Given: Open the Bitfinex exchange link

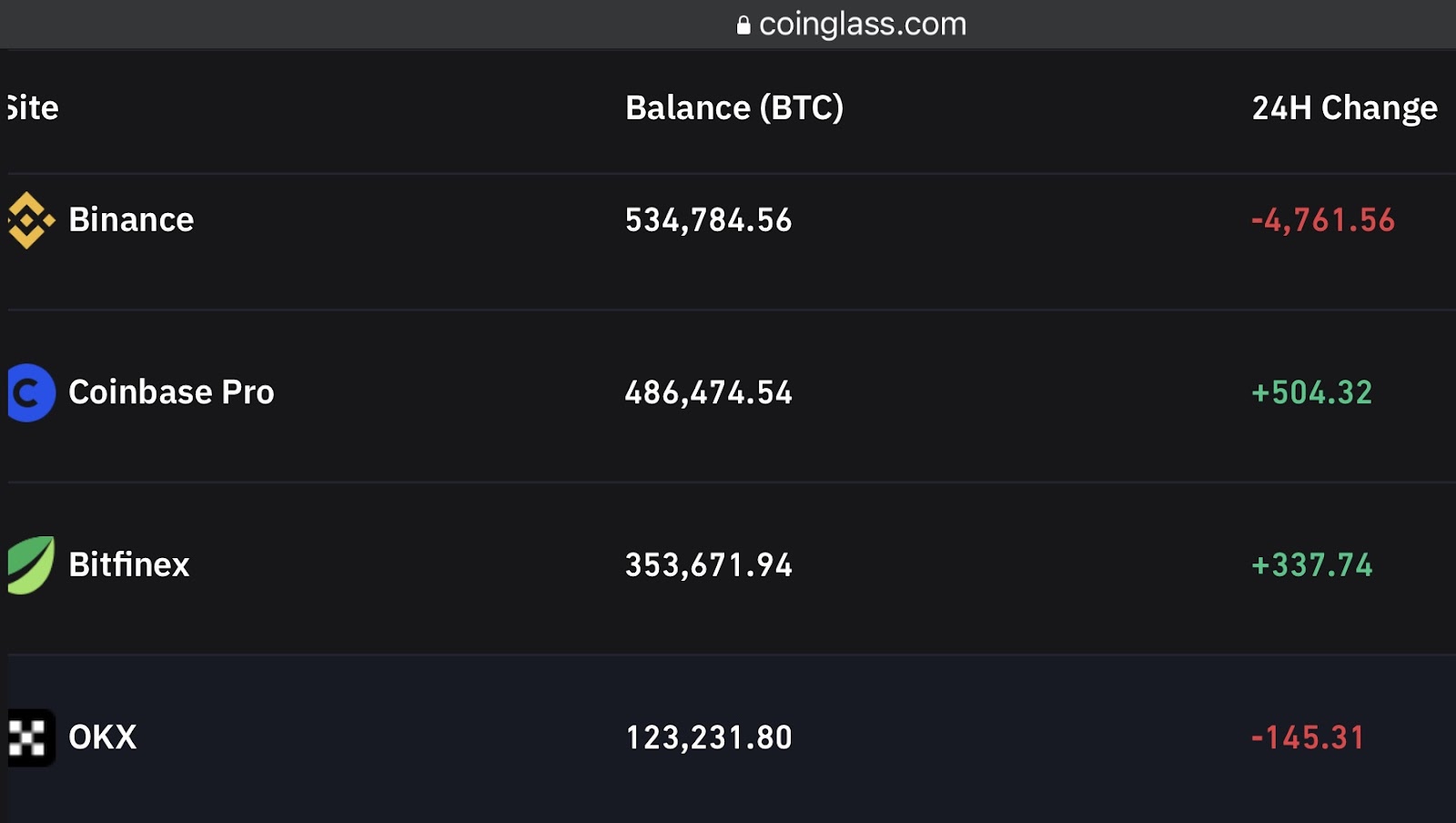Looking at the screenshot, I should click(129, 565).
